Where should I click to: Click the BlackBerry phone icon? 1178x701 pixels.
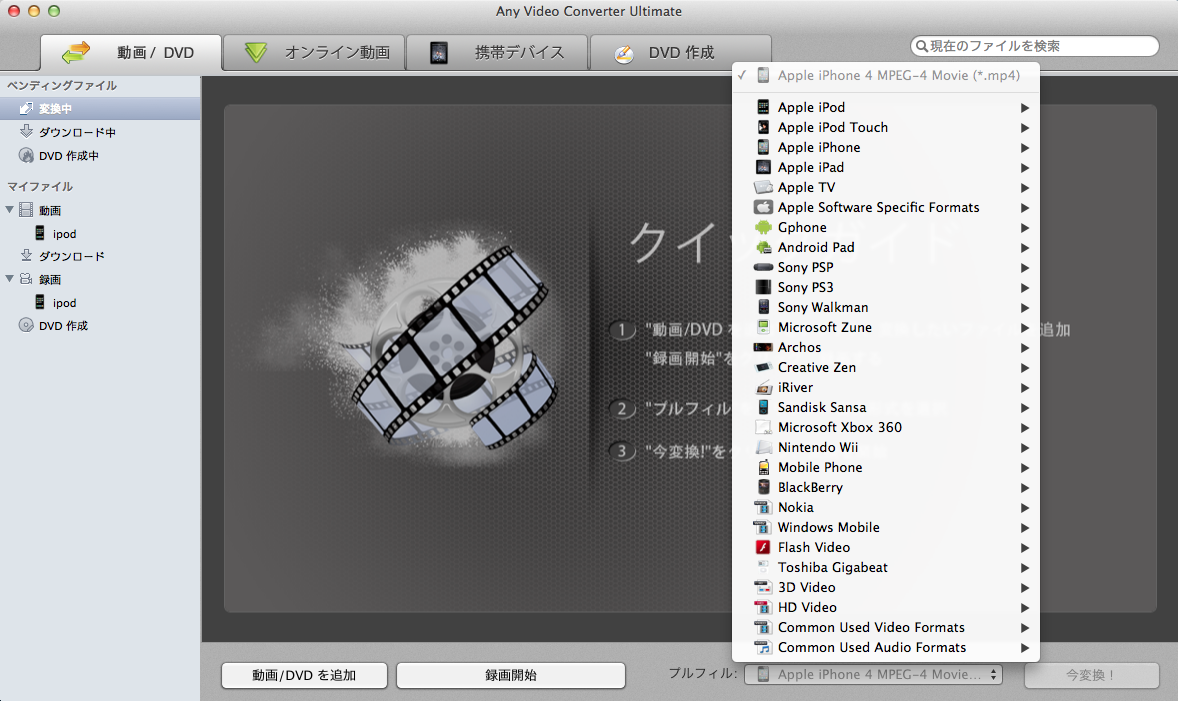tap(763, 487)
